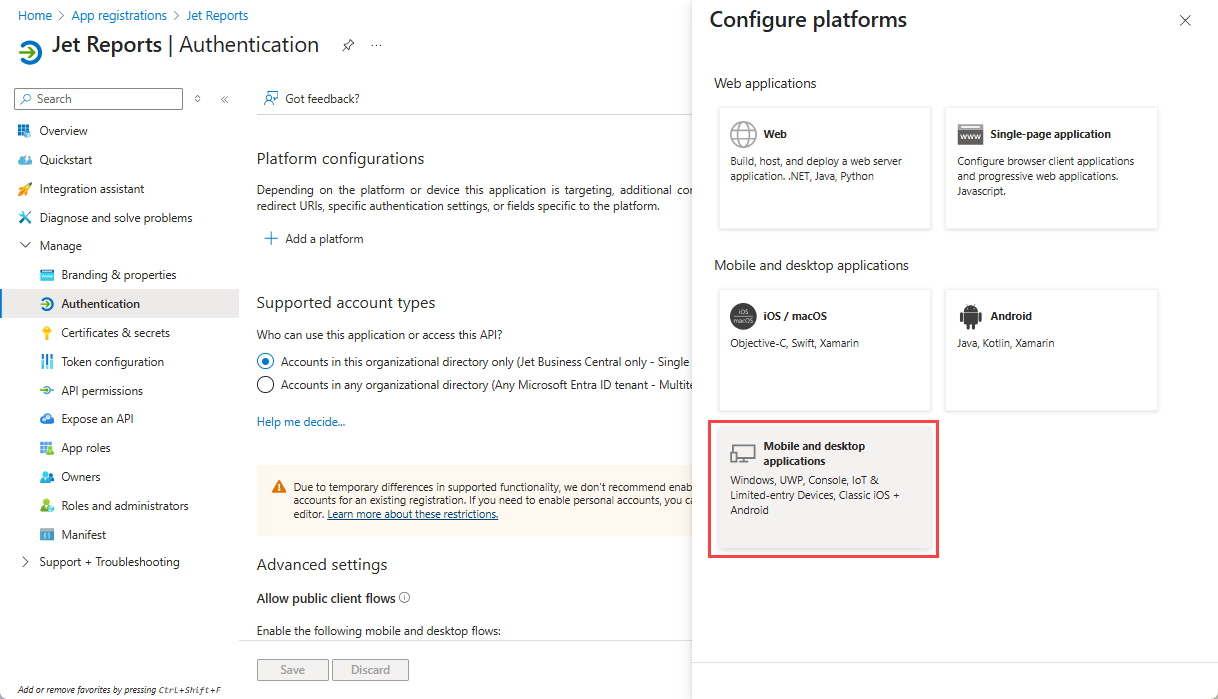Click the Token configuration bars icon
Image resolution: width=1218 pixels, height=699 pixels.
47,362
